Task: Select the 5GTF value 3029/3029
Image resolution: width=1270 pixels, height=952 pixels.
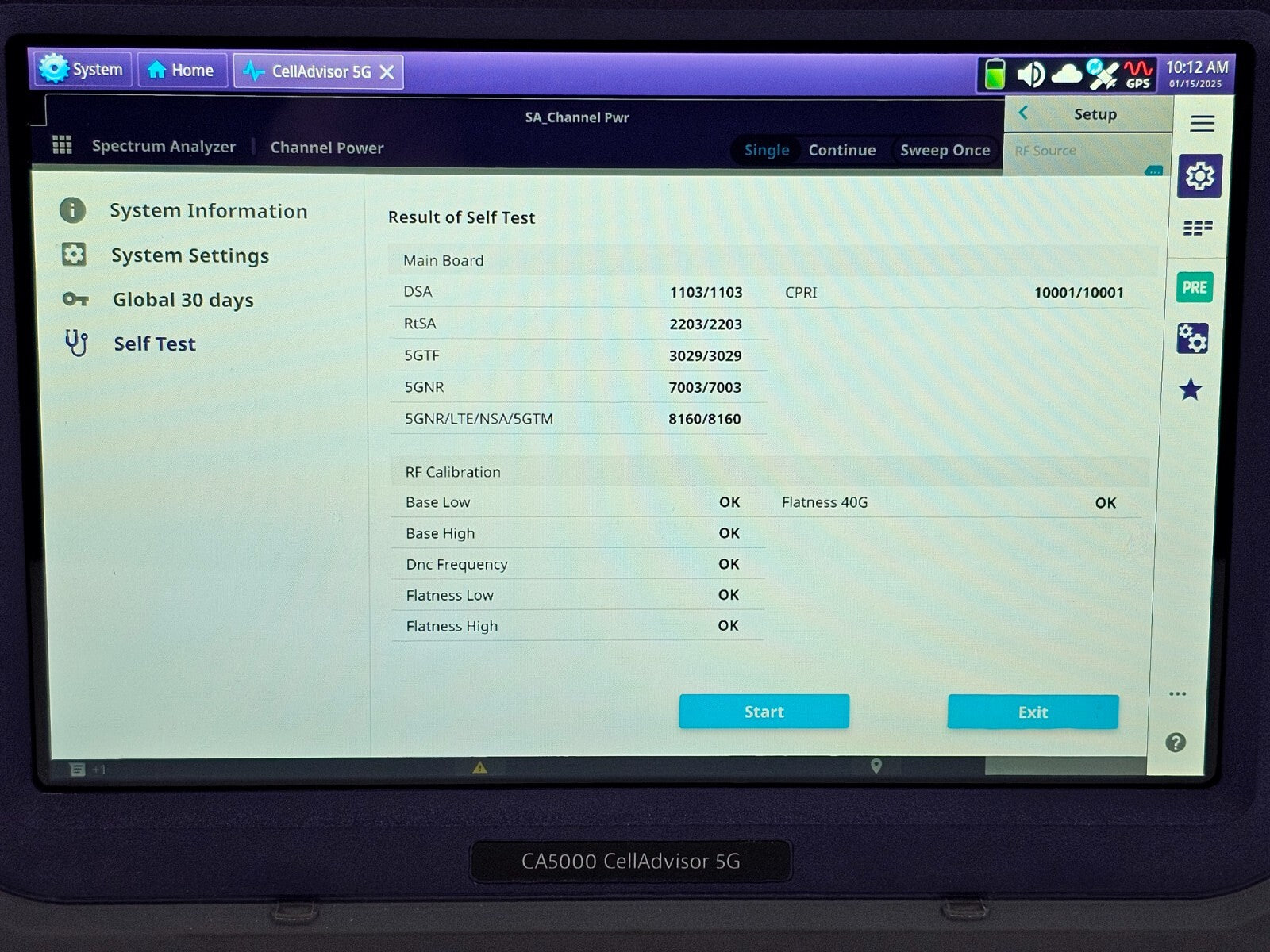Action: 705,355
